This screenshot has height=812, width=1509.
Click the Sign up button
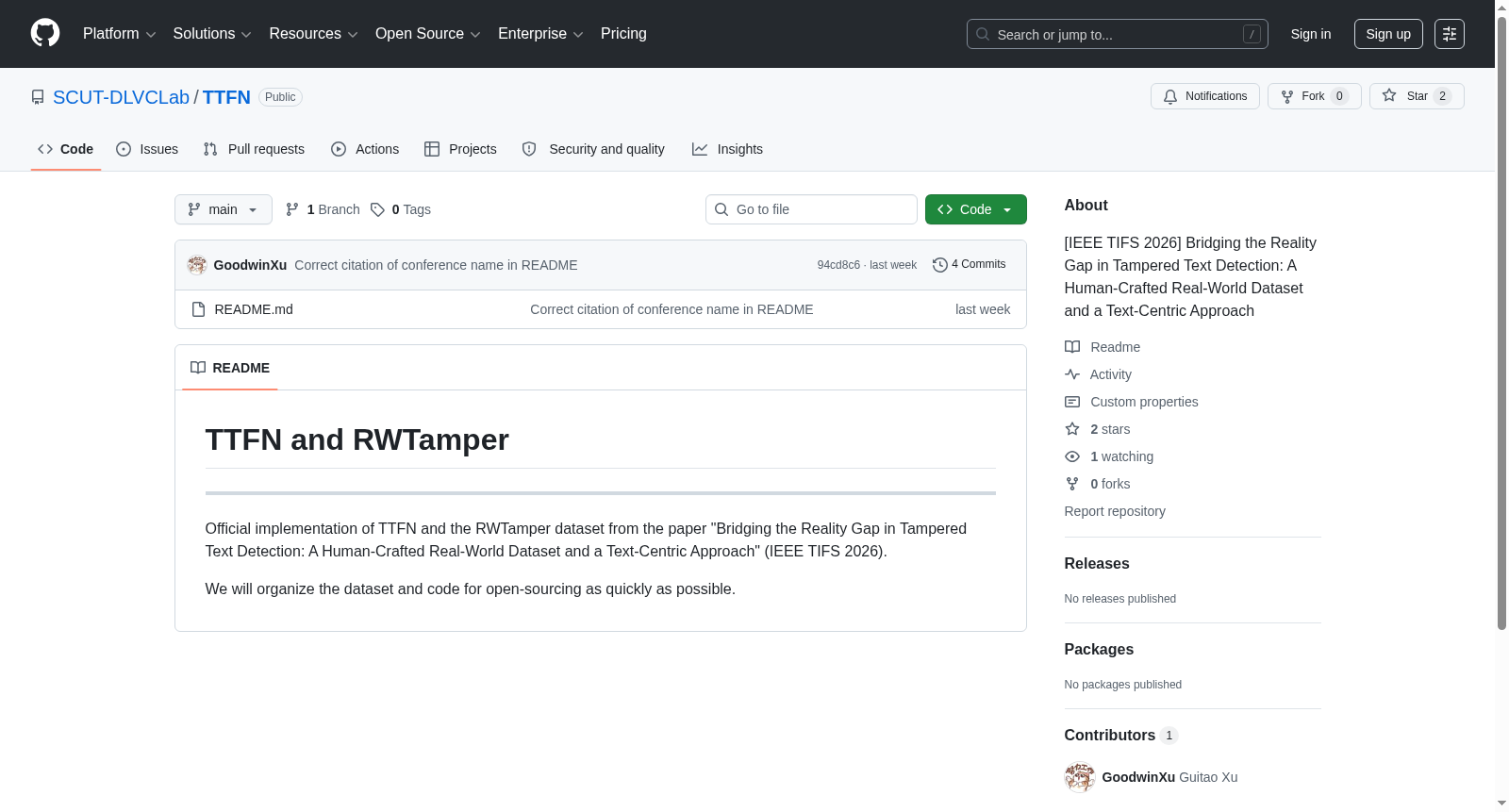[1388, 34]
